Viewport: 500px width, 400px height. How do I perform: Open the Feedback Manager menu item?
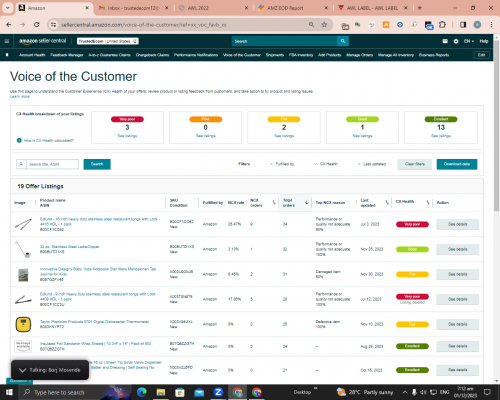(x=67, y=55)
